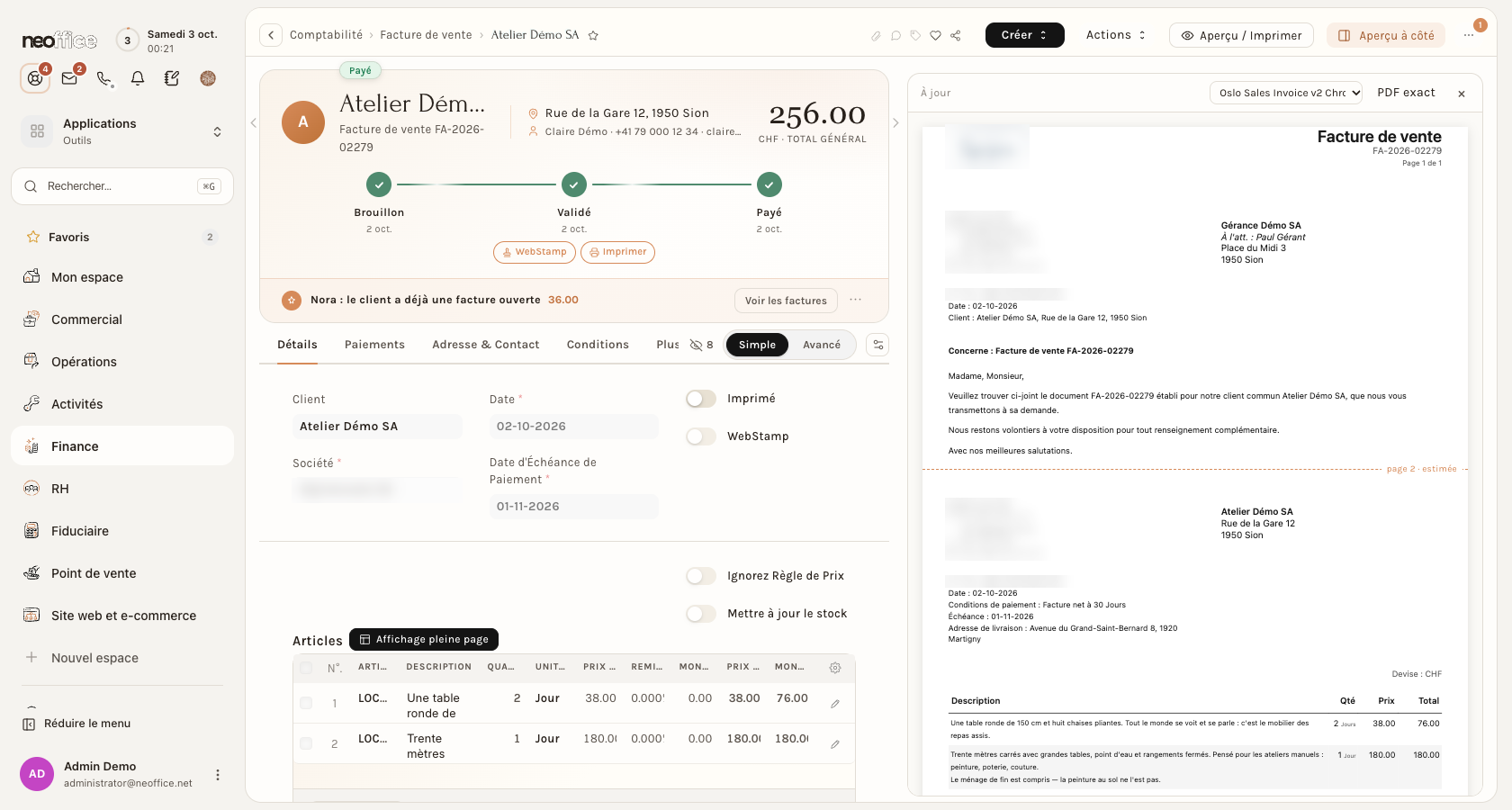
Task: Select the Avancé view mode
Action: (822, 345)
